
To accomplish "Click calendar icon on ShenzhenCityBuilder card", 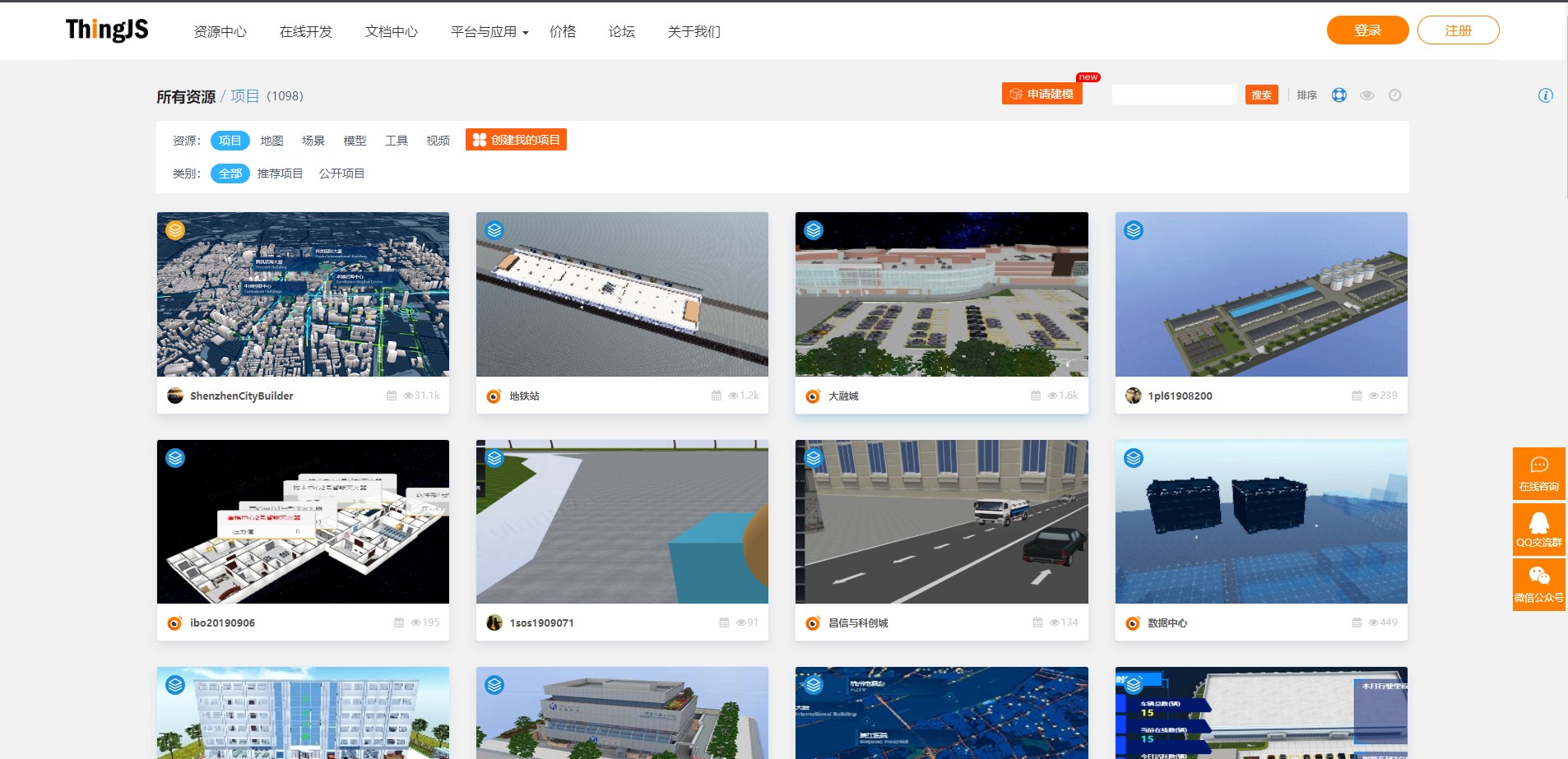I will click(392, 396).
